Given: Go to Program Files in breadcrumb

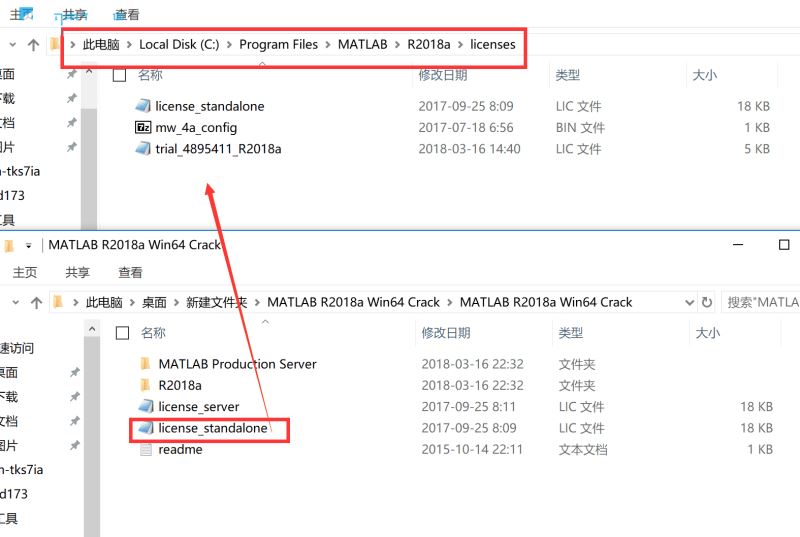Looking at the screenshot, I should click(279, 44).
